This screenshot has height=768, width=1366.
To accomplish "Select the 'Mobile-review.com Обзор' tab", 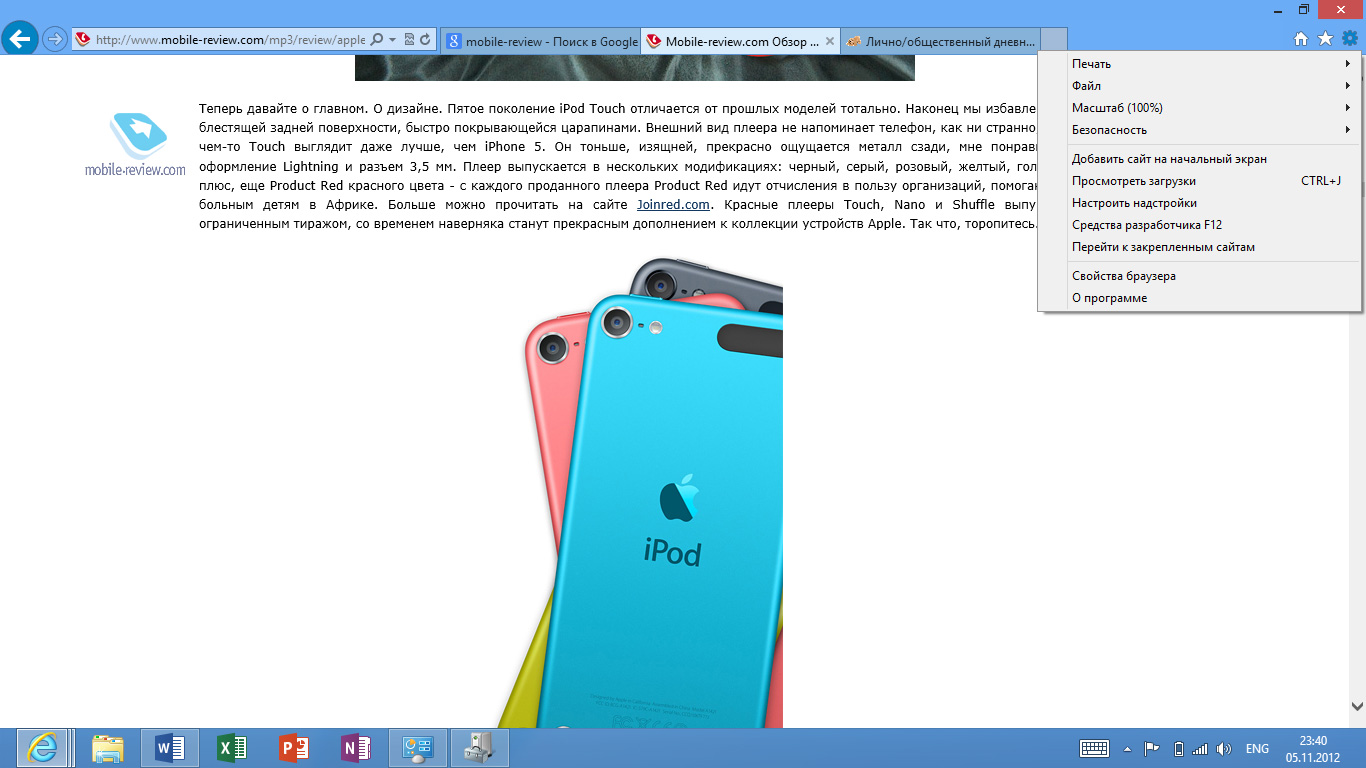I will (x=740, y=41).
